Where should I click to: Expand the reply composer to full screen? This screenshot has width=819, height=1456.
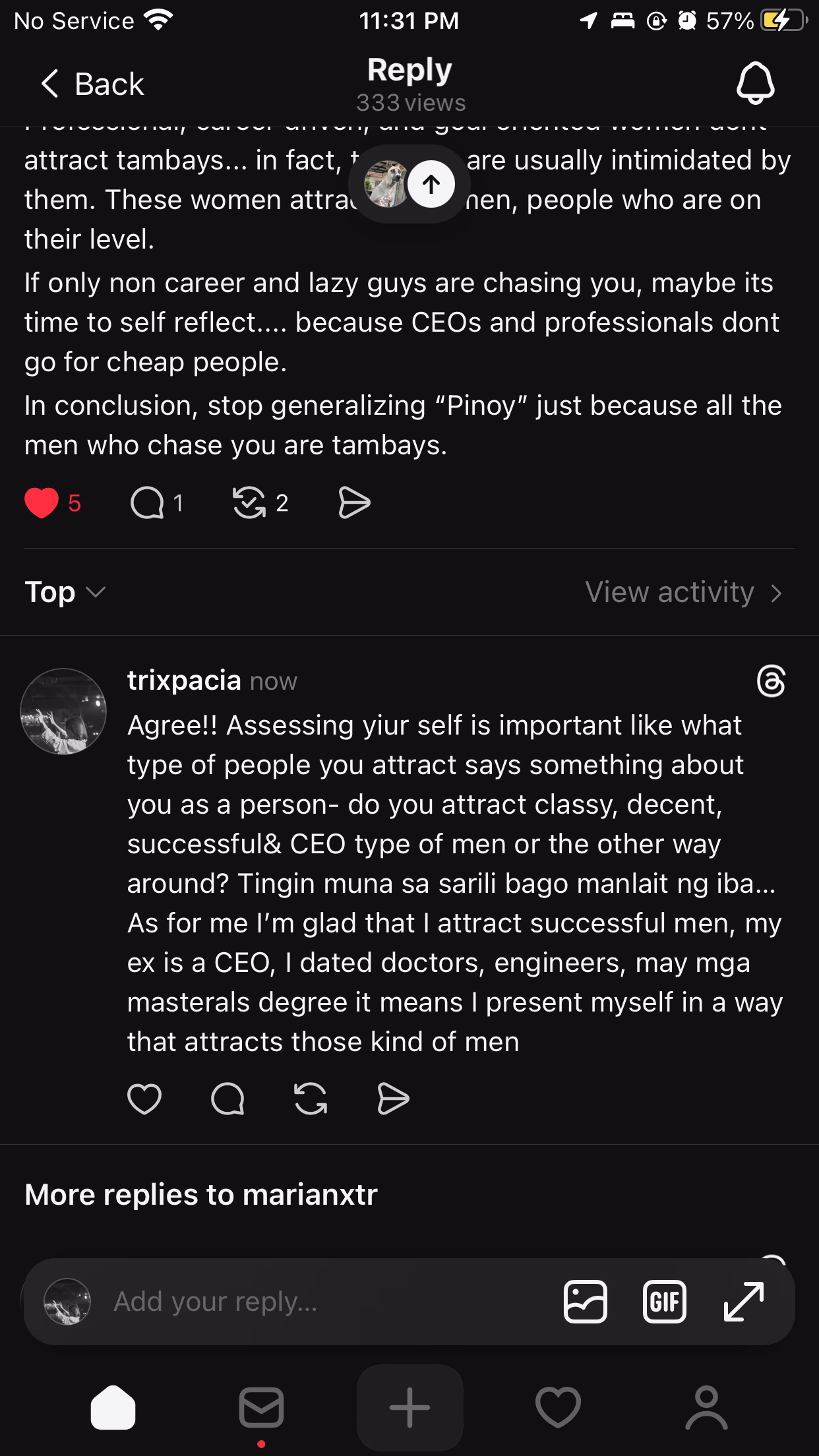[744, 1301]
